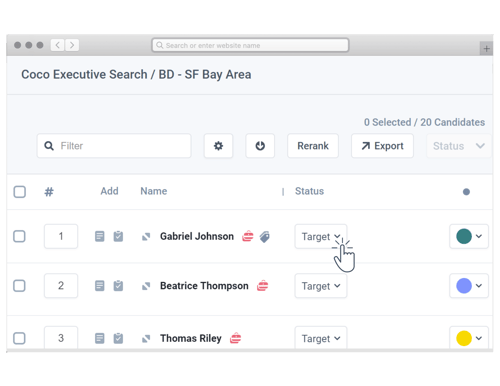500x386 pixels.
Task: Open the bulk Status dropdown in toolbar
Action: tap(459, 146)
